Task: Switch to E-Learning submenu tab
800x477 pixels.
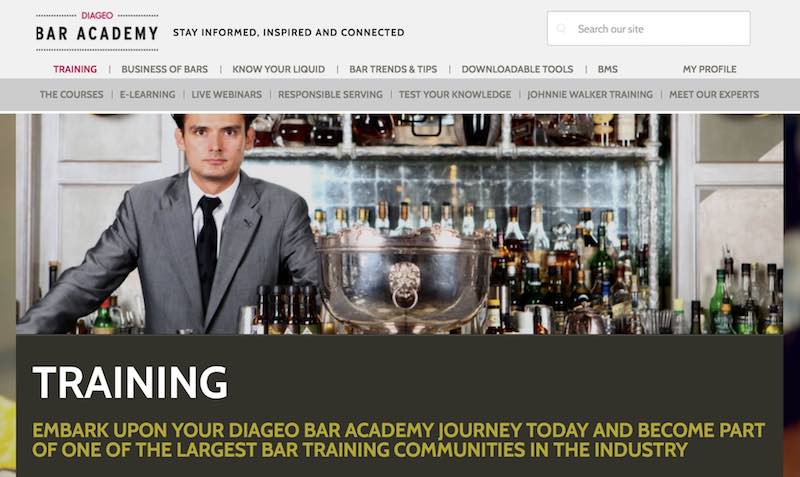Action: [x=147, y=94]
